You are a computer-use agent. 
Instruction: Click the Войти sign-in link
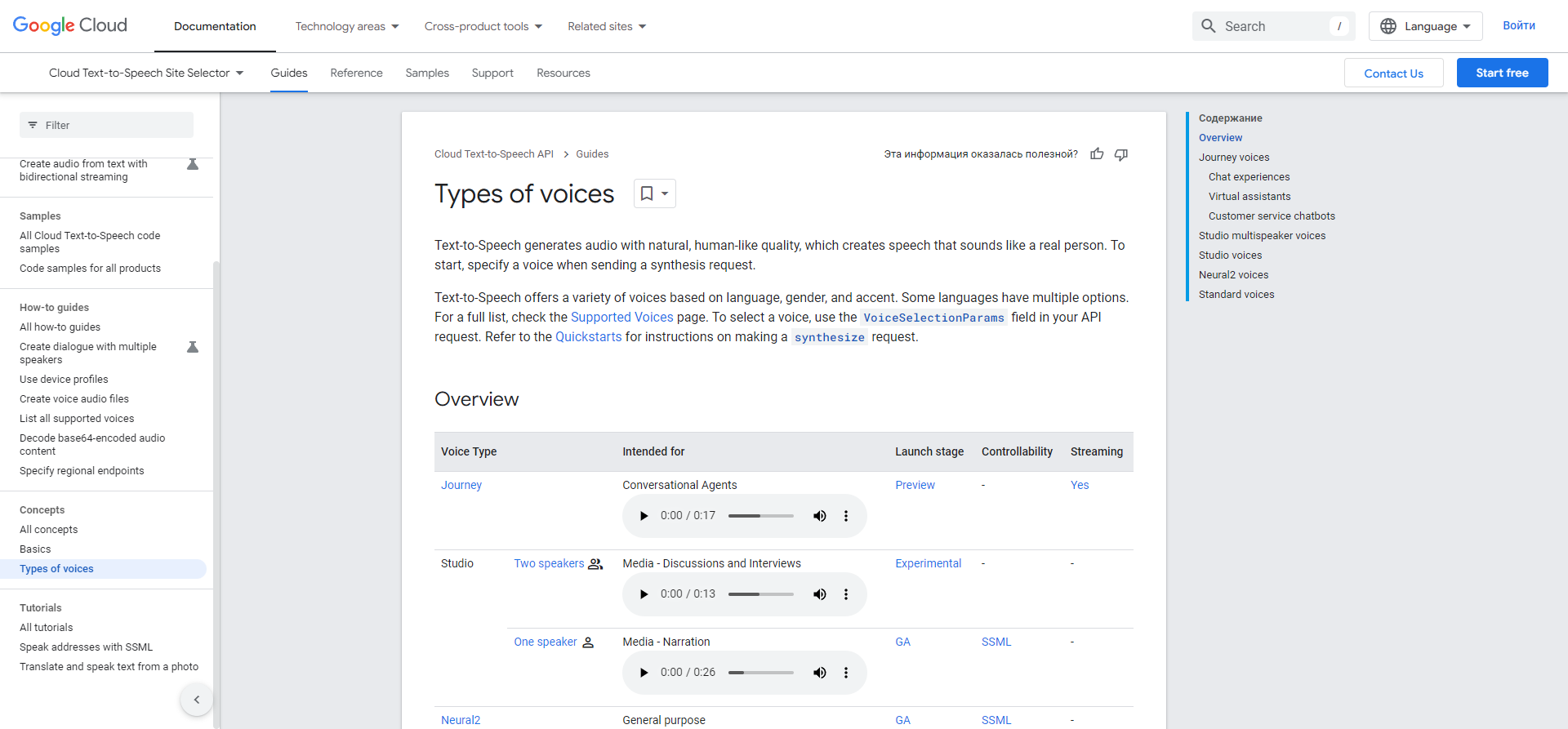1519,25
